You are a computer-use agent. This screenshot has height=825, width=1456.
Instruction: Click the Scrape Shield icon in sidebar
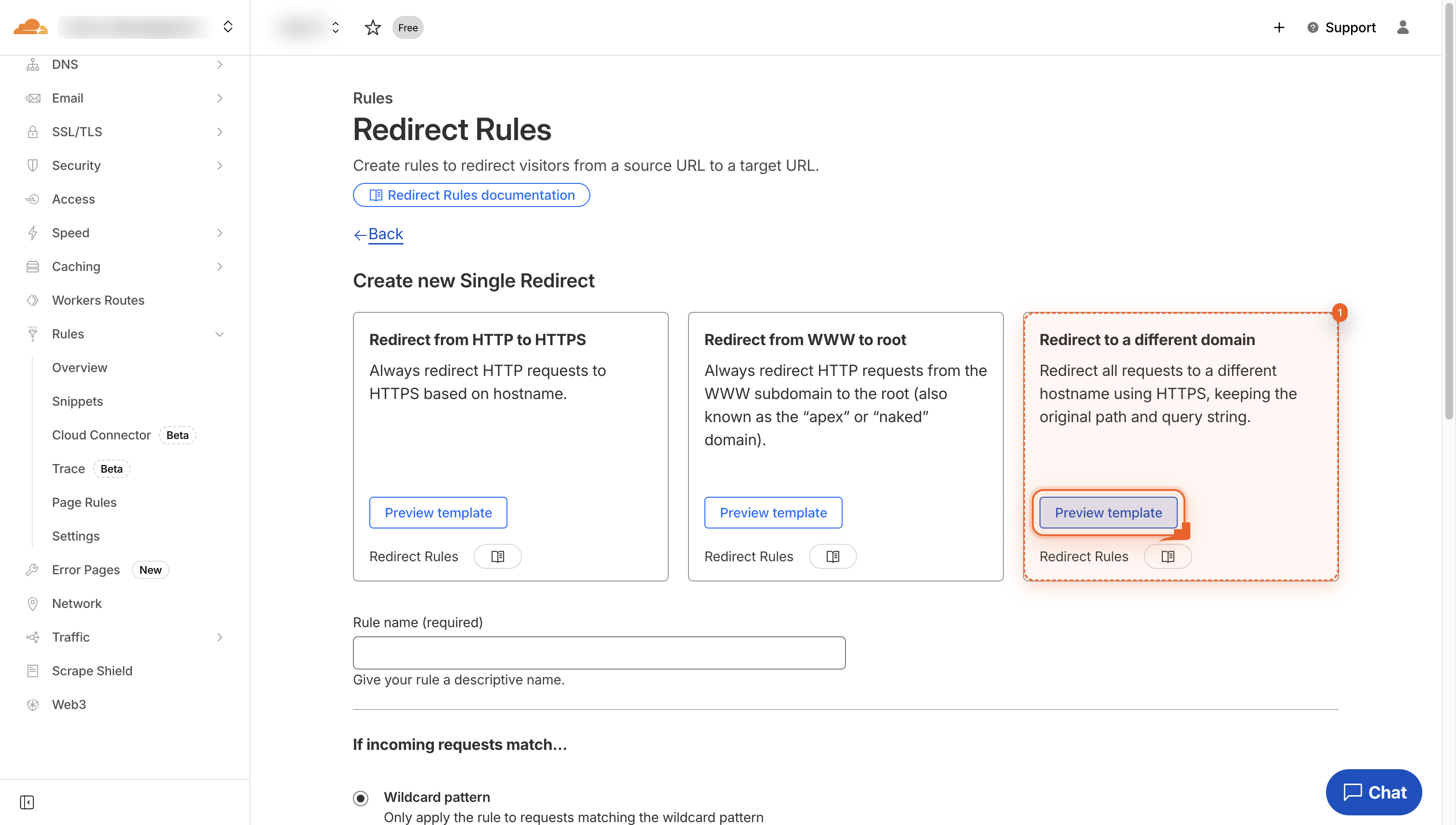32,670
